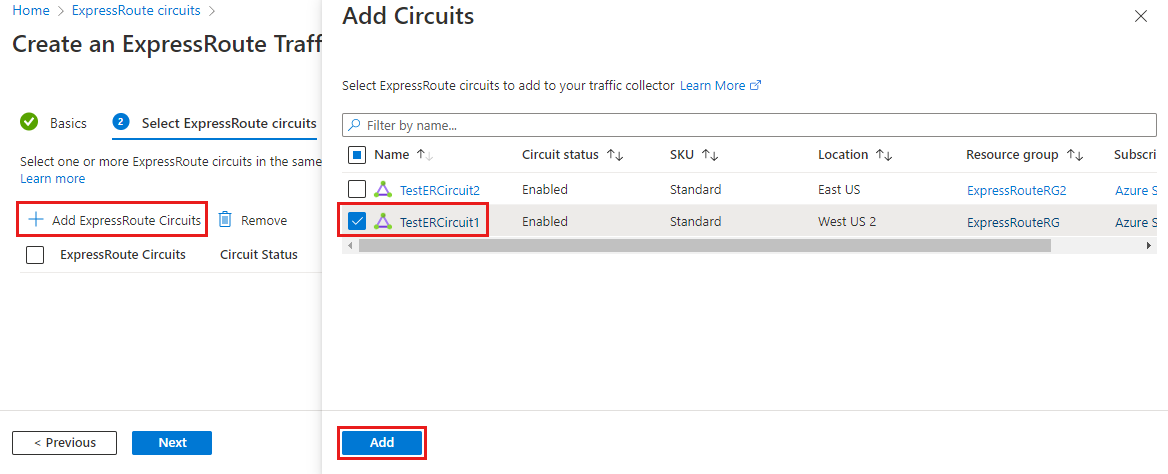Click the TestERCircuit1 circuit triangle icon
This screenshot has width=1168, height=474.
tap(383, 221)
